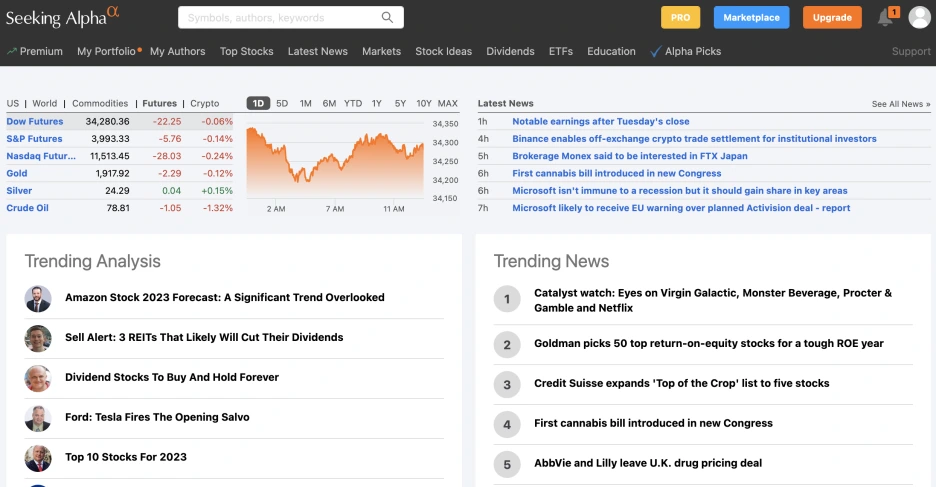Select the YTD chart range

(353, 103)
